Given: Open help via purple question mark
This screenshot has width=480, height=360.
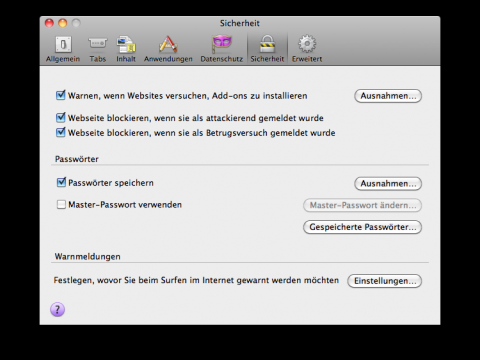Looking at the screenshot, I should coord(57,310).
